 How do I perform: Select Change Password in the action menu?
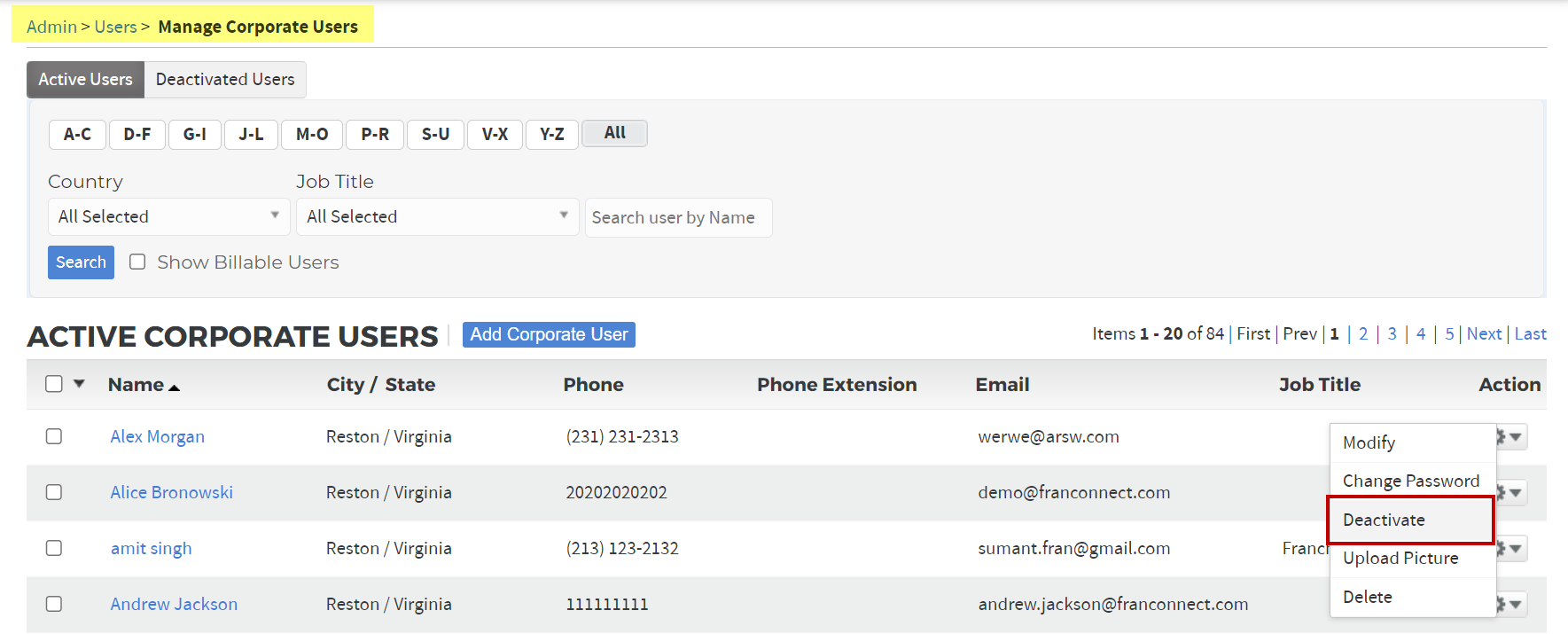point(1410,481)
